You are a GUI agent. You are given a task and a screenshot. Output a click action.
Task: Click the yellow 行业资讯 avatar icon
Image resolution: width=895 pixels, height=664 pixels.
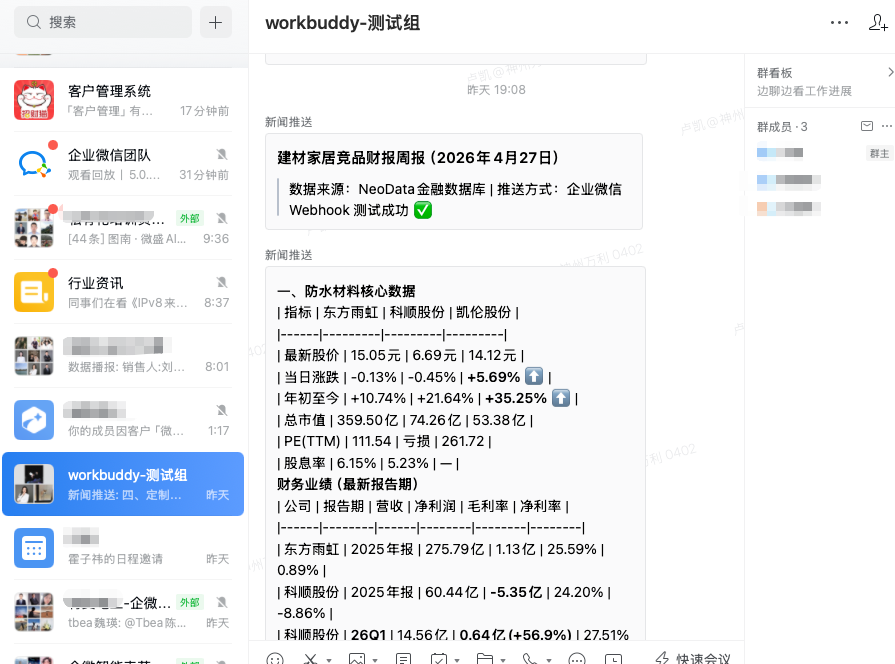point(34,292)
